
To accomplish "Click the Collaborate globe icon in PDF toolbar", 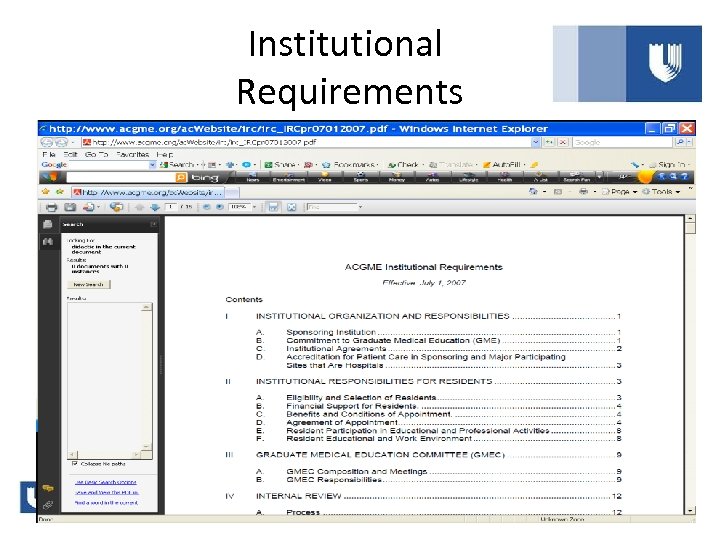I will (116, 208).
